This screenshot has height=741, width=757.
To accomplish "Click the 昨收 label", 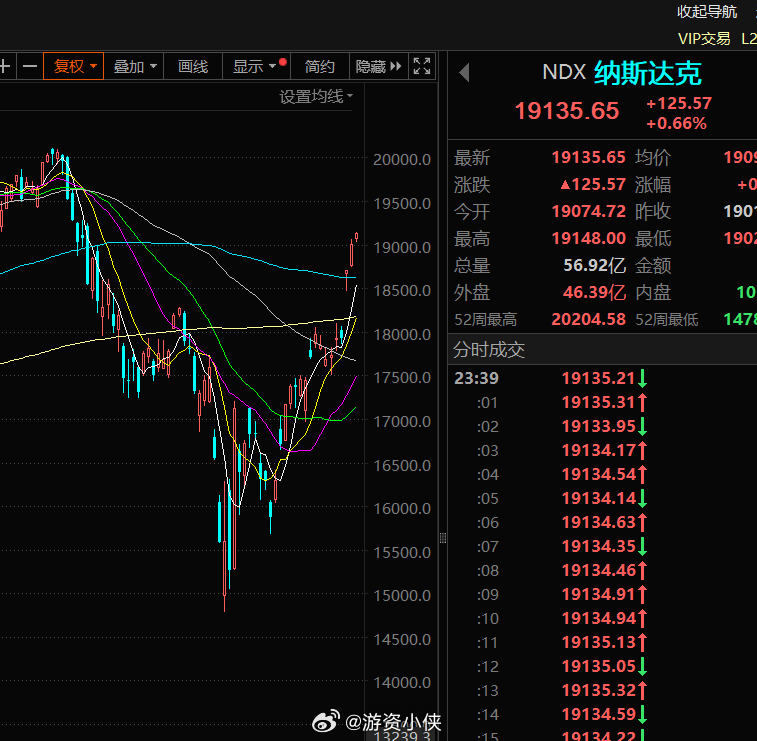I will coord(653,211).
